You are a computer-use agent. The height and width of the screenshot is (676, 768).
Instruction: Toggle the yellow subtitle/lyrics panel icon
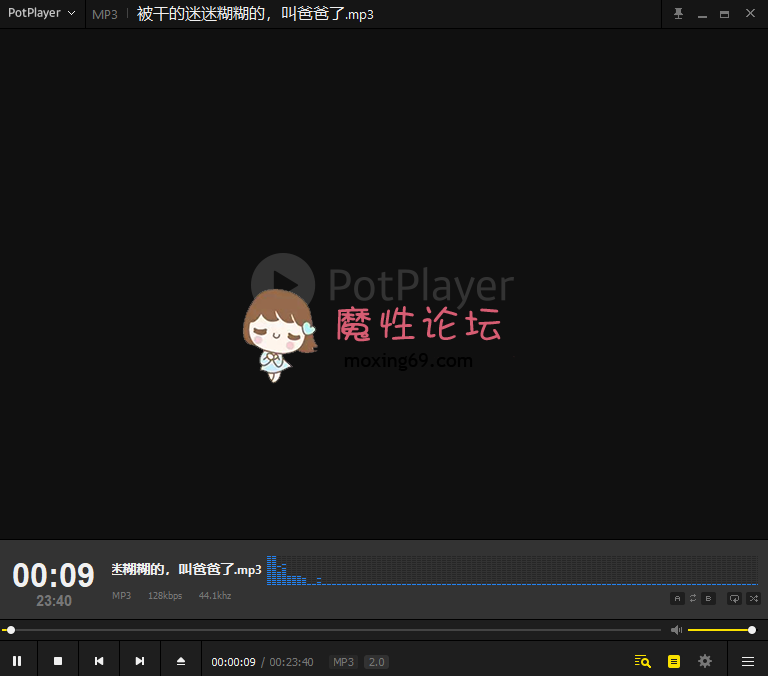[674, 661]
